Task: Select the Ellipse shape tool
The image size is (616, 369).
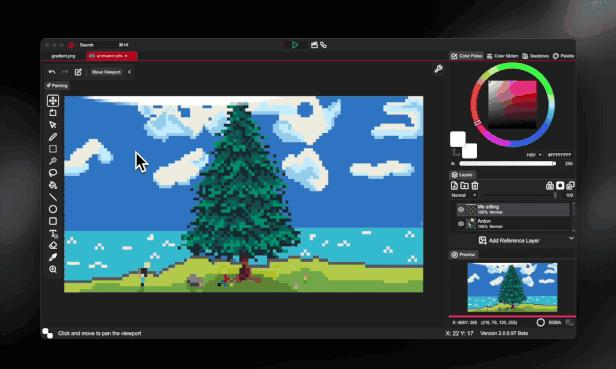Action: point(53,209)
